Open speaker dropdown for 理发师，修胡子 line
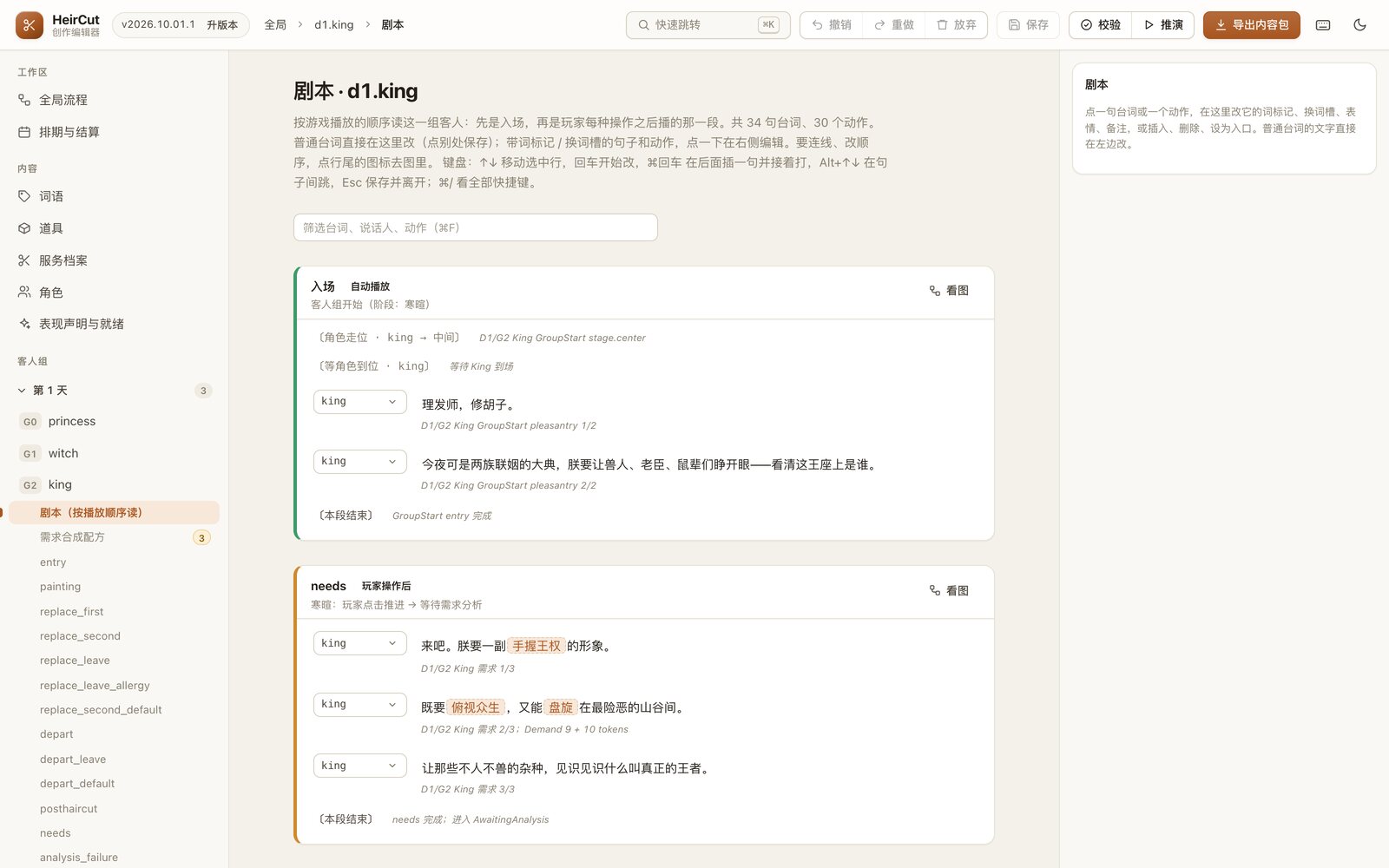This screenshot has height=868, width=1389. tap(359, 401)
